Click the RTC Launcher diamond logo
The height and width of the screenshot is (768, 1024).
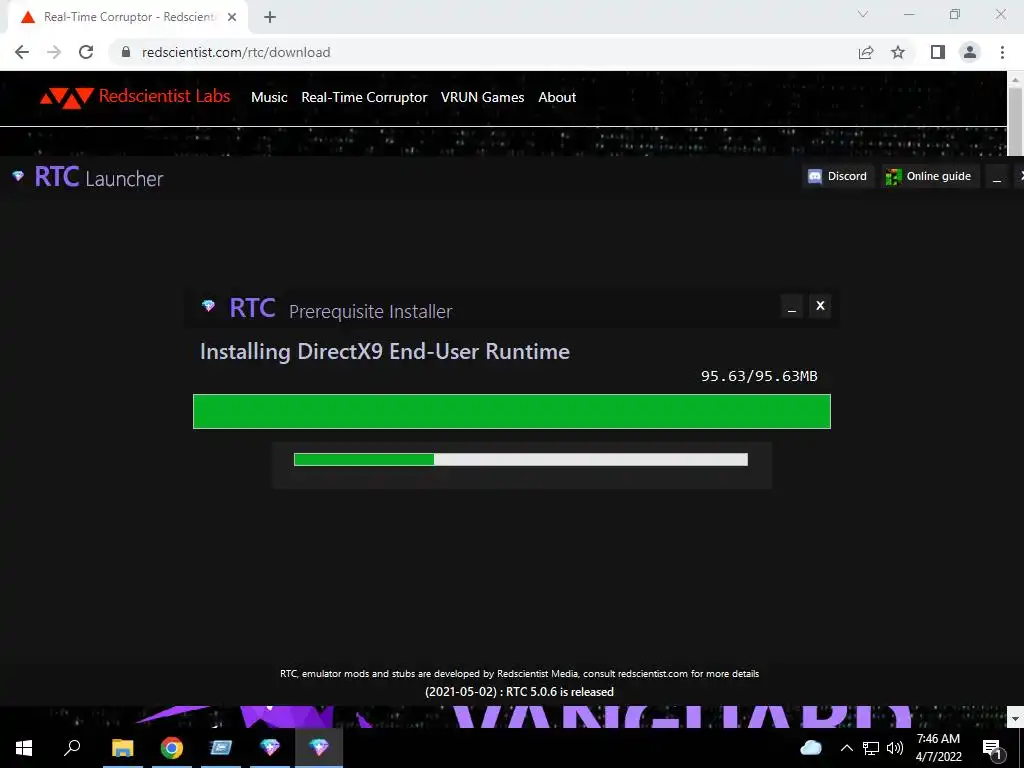(x=18, y=176)
